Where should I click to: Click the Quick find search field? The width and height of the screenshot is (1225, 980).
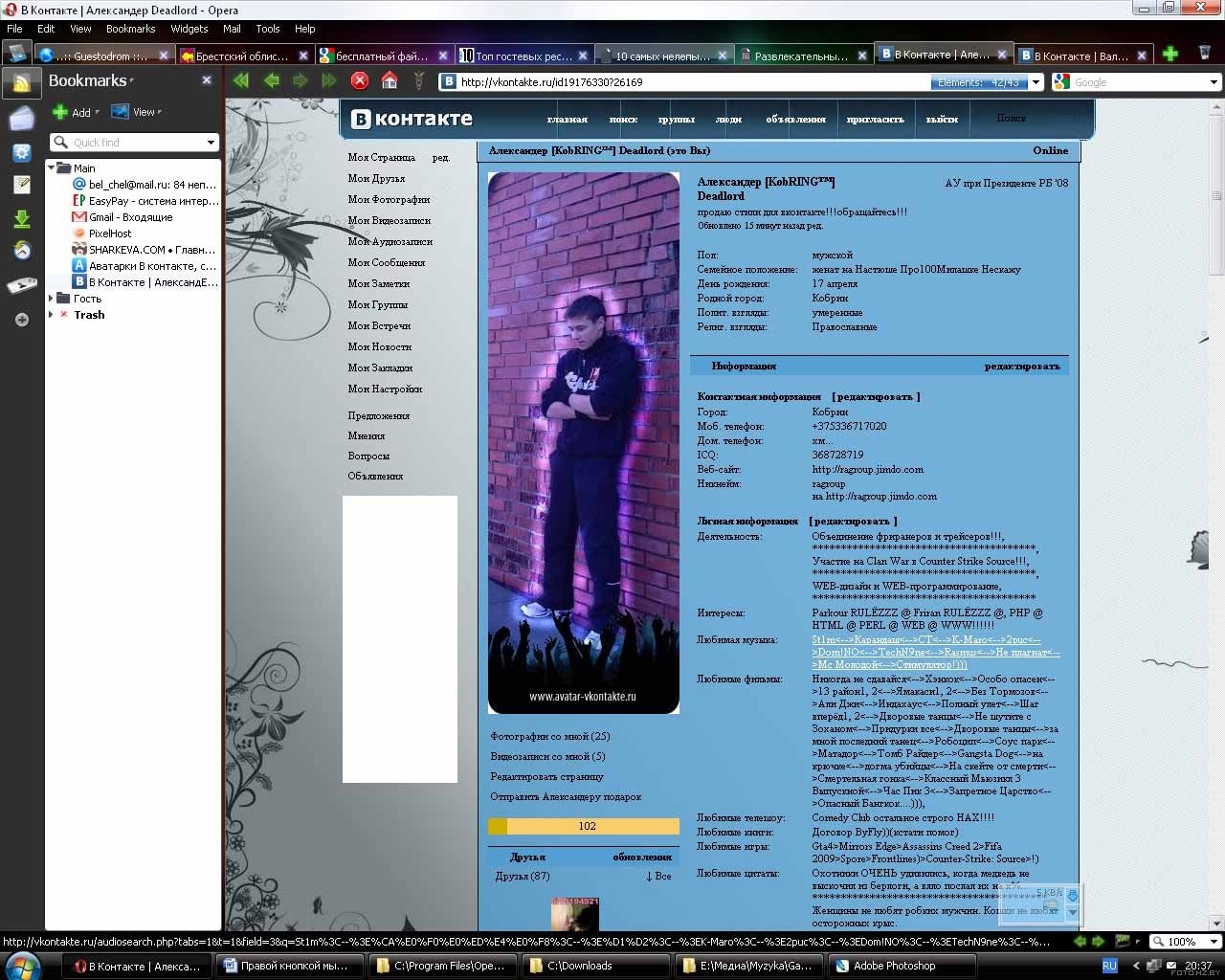point(134,143)
